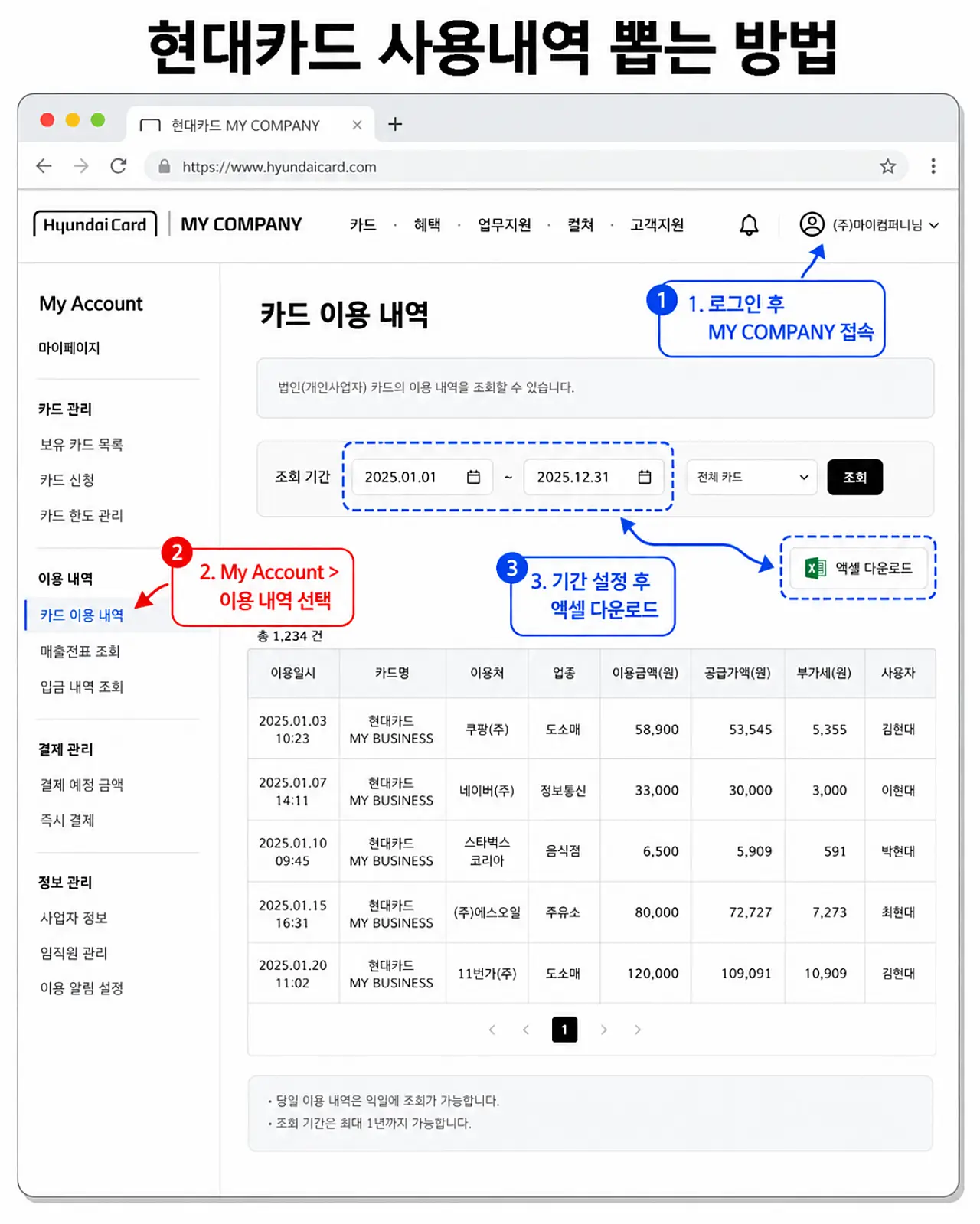
Task: Open the 컬처 top menu
Action: (580, 224)
